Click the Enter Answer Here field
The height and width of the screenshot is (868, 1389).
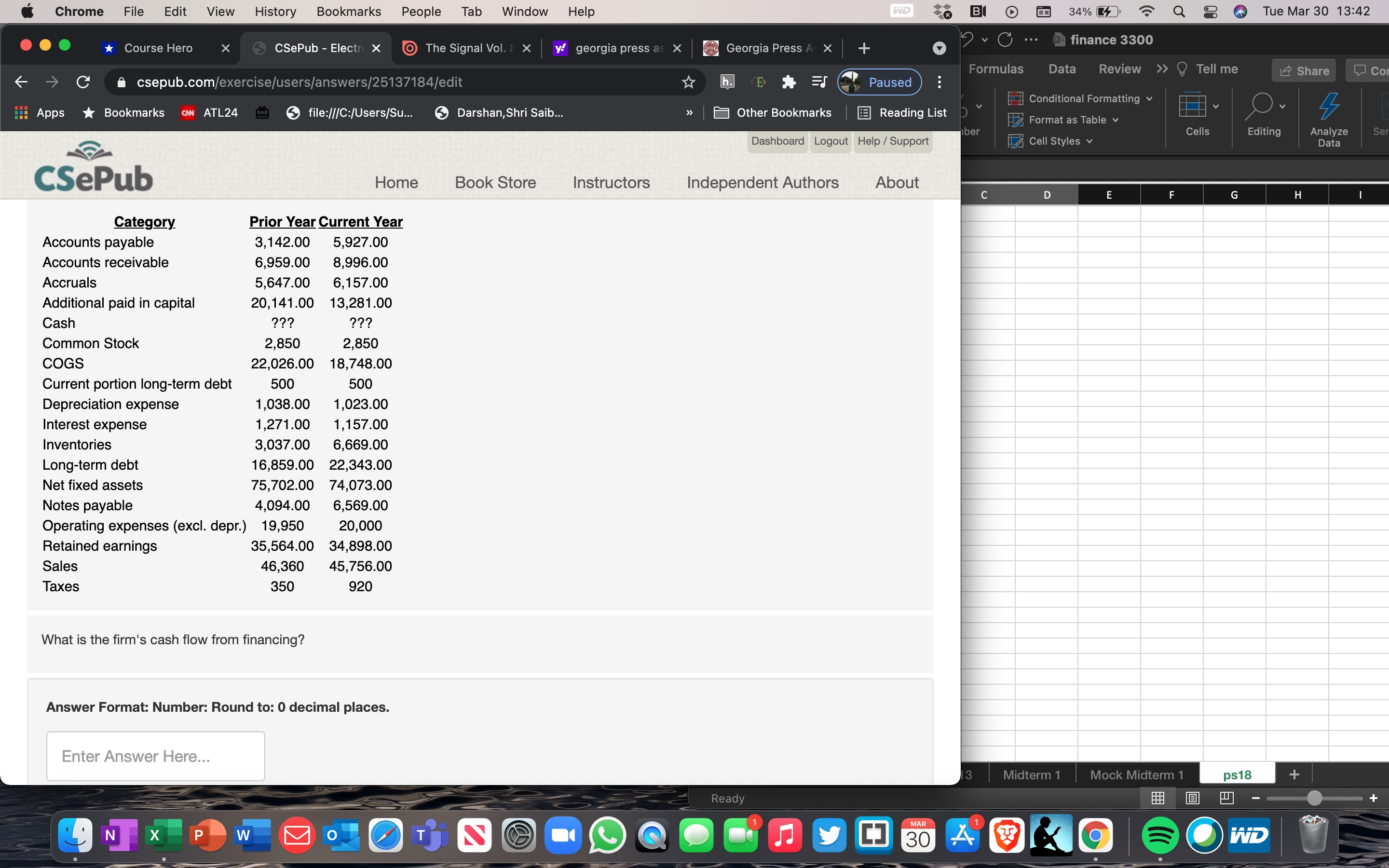click(x=155, y=756)
